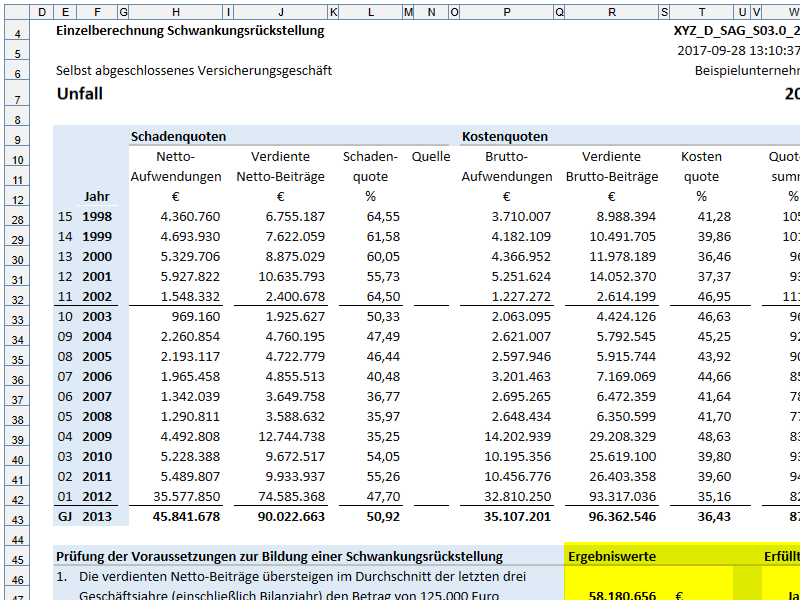The height and width of the screenshot is (600, 800).
Task: Click 'Selbst abgeschlossenes Versicherungsgeschäft' cell
Action: coord(194,70)
